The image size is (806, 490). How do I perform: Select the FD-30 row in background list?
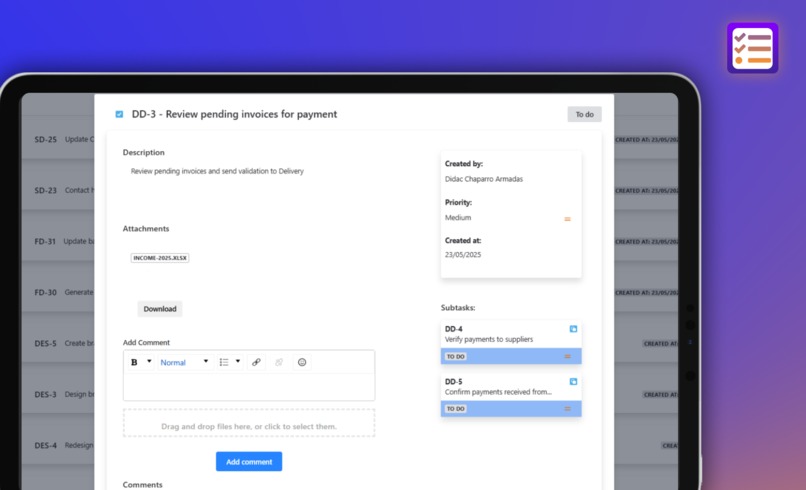58,292
